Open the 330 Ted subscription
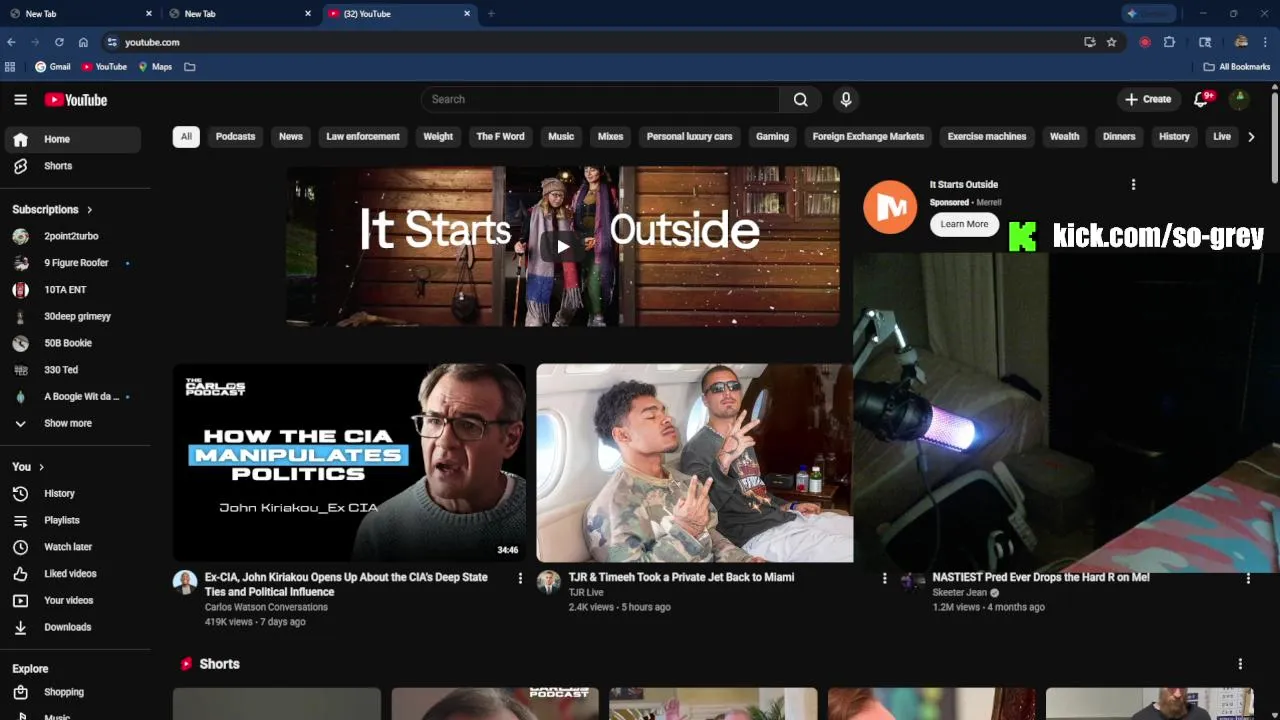 [x=73, y=370]
